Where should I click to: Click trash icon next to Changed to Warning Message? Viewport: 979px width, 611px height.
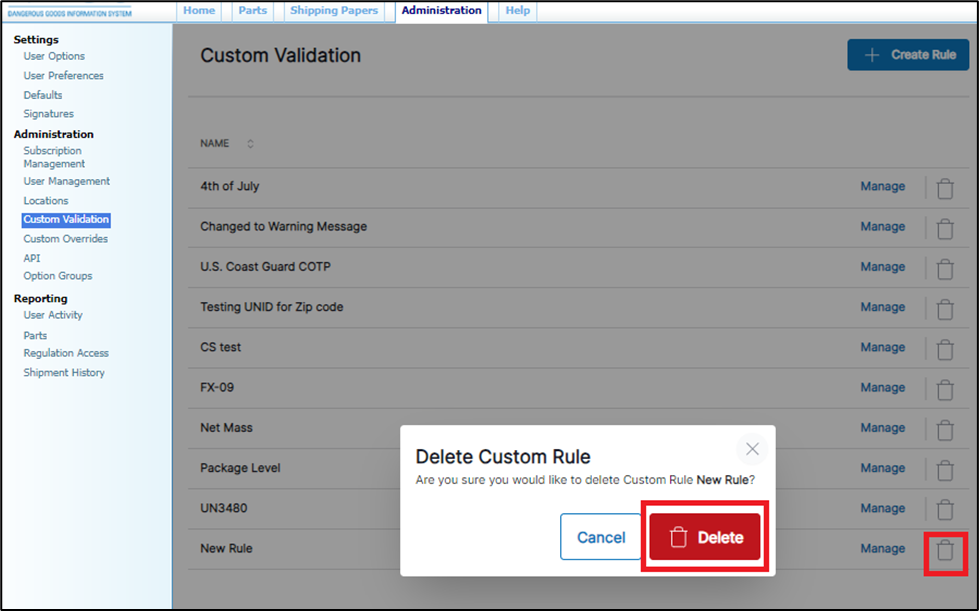[x=944, y=228]
